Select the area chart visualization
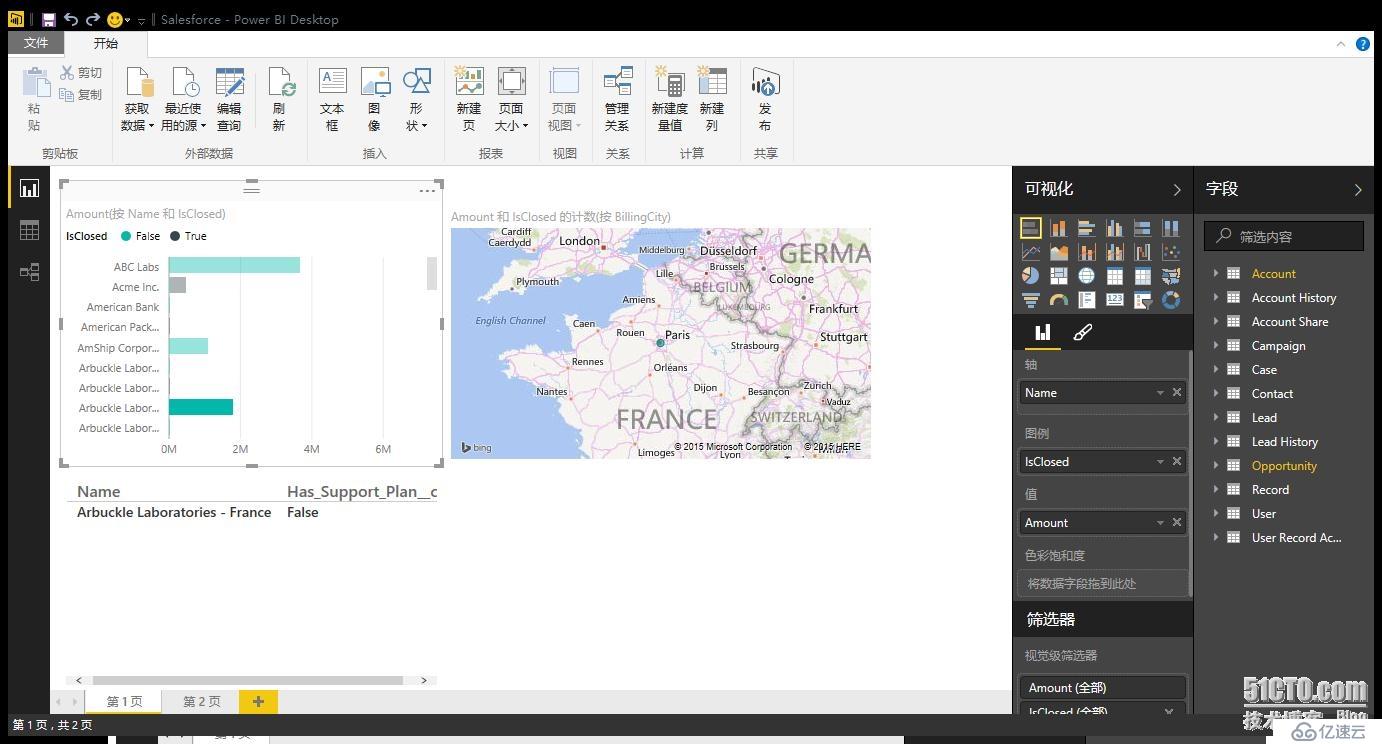Screen dimensions: 1382x744 pos(1058,252)
